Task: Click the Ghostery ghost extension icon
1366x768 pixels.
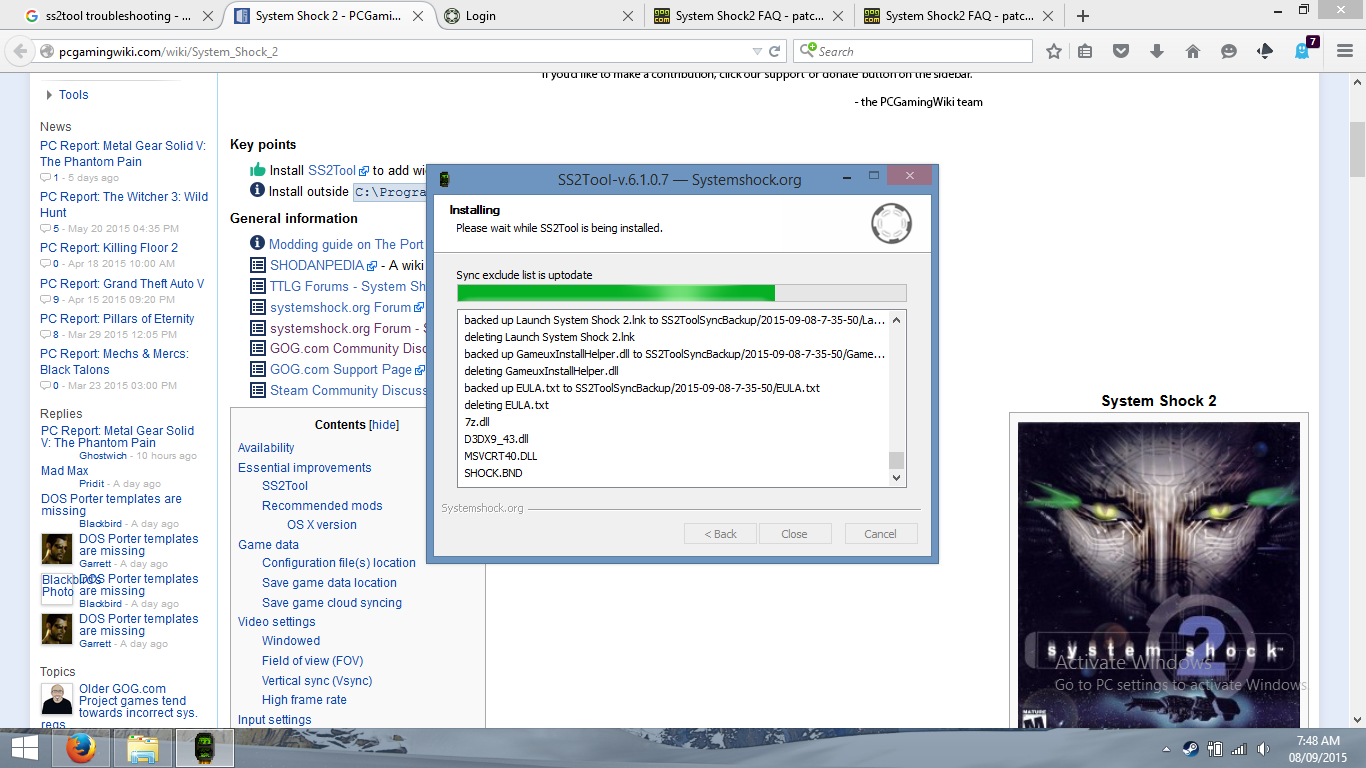Action: click(x=1303, y=51)
